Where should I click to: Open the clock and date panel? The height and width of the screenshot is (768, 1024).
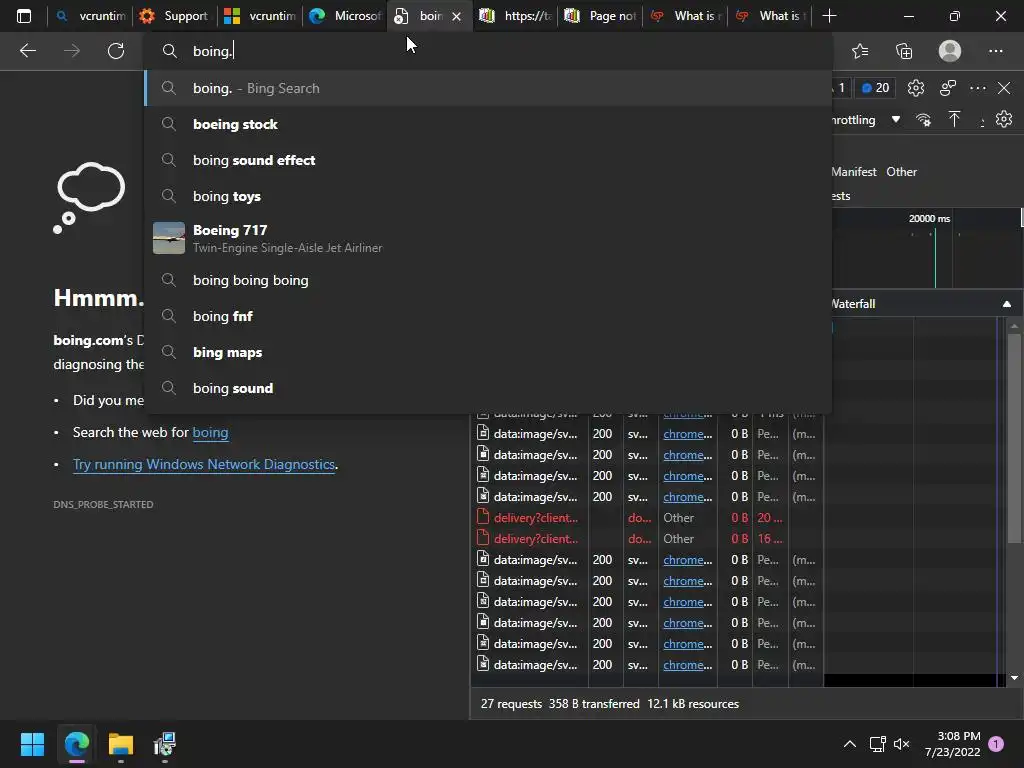click(x=952, y=744)
